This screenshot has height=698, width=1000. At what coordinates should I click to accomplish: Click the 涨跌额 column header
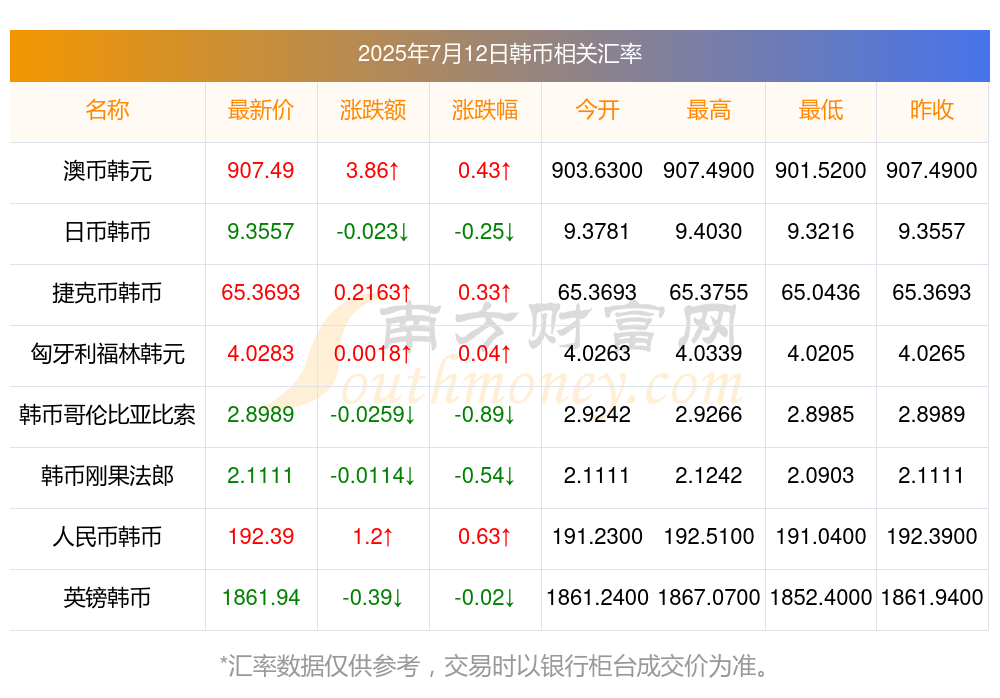(373, 110)
